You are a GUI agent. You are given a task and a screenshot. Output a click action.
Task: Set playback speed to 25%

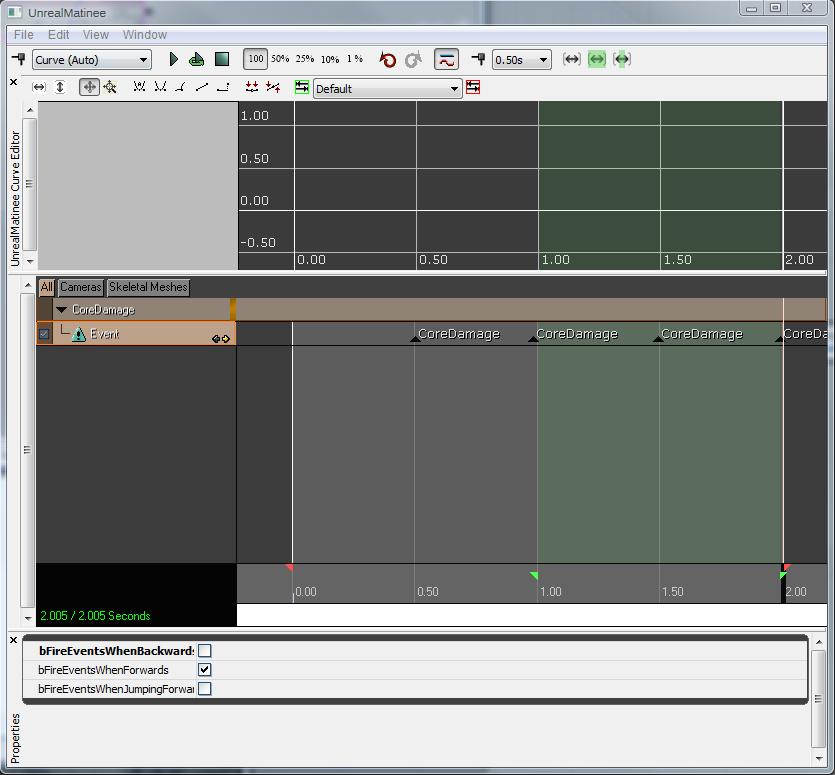click(x=305, y=59)
